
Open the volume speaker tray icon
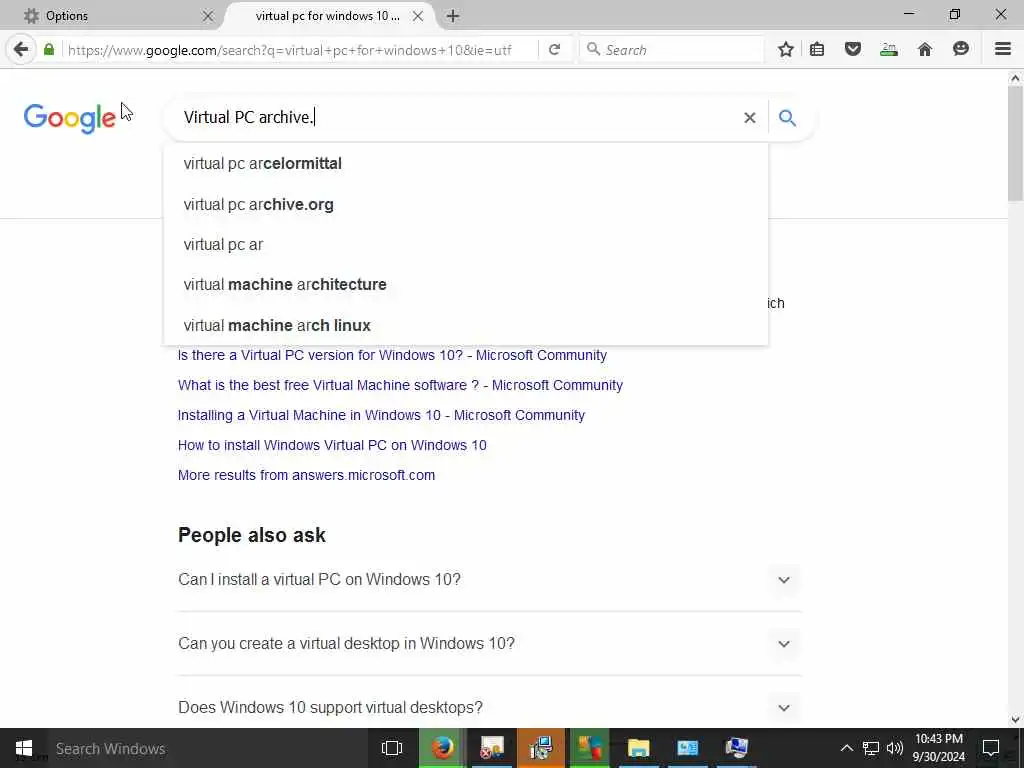click(x=895, y=748)
